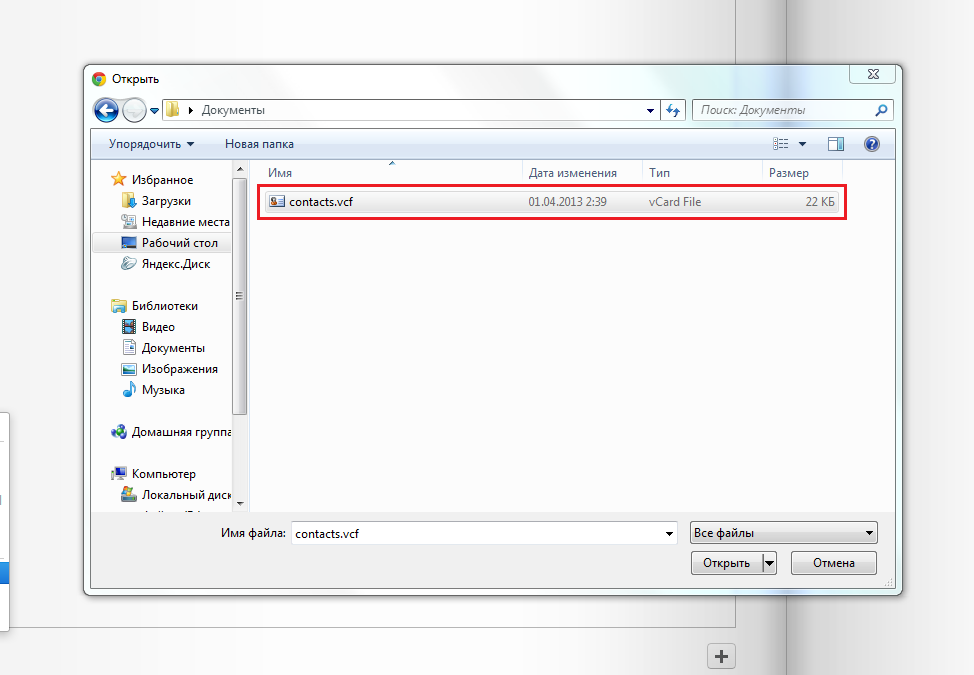This screenshot has height=675, width=974.
Task: Toggle the preview pane icon
Action: coord(836,144)
